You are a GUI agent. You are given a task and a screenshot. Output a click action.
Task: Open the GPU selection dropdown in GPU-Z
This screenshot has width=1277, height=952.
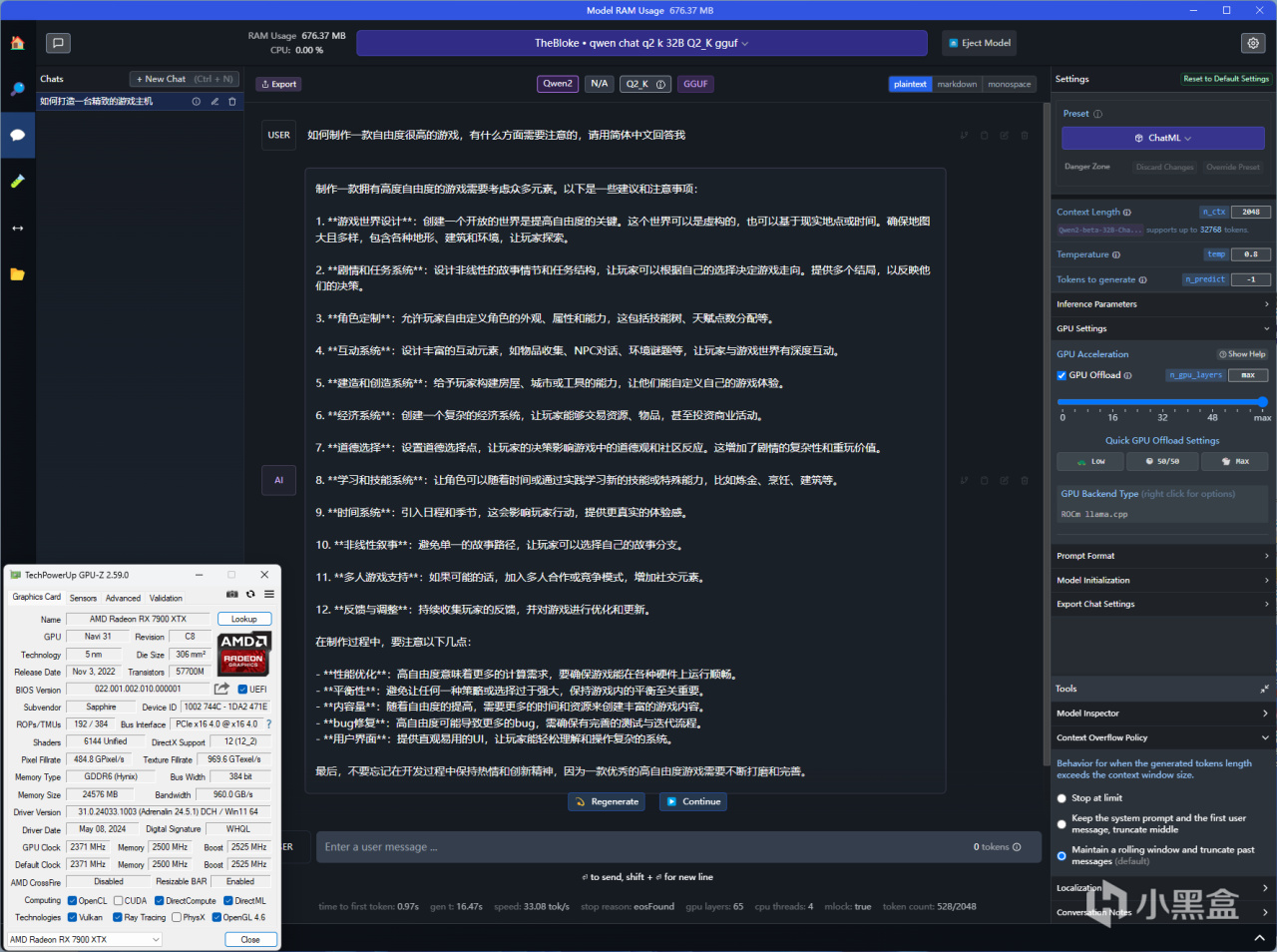84,939
